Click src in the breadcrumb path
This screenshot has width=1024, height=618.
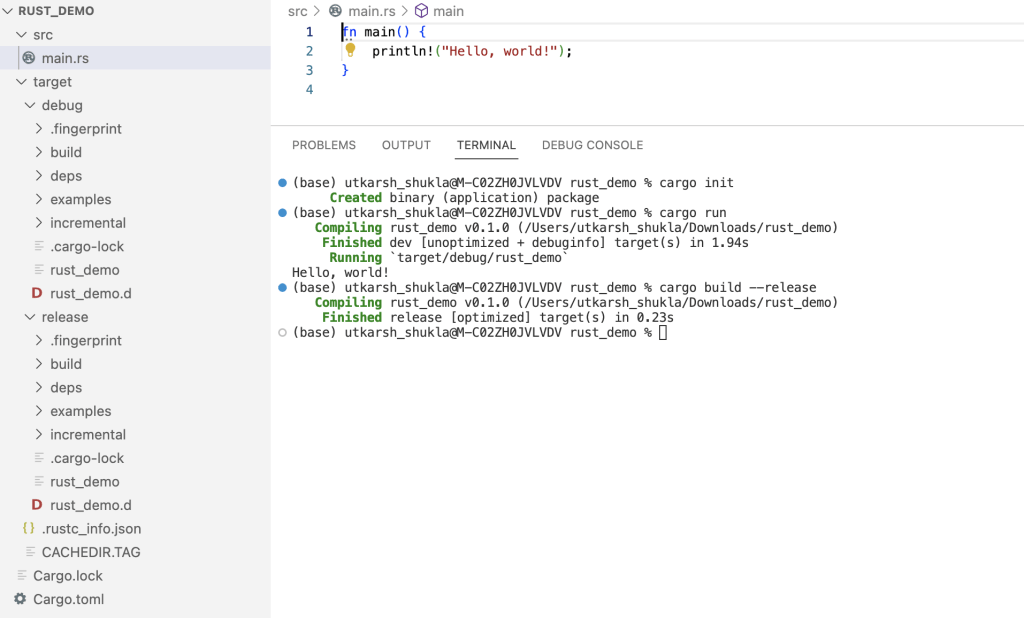[x=296, y=10]
